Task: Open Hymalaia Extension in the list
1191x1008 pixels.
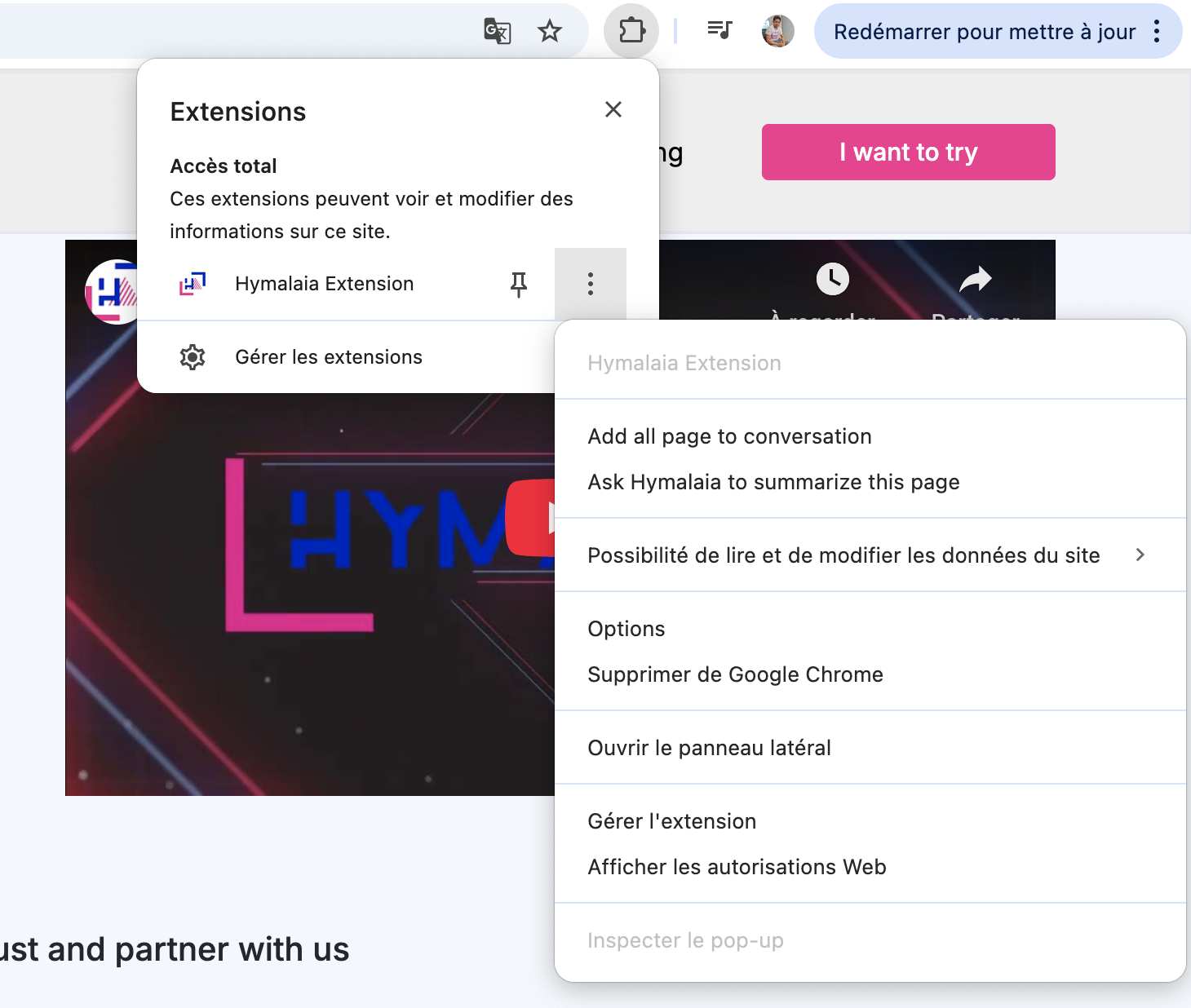Action: click(x=325, y=284)
